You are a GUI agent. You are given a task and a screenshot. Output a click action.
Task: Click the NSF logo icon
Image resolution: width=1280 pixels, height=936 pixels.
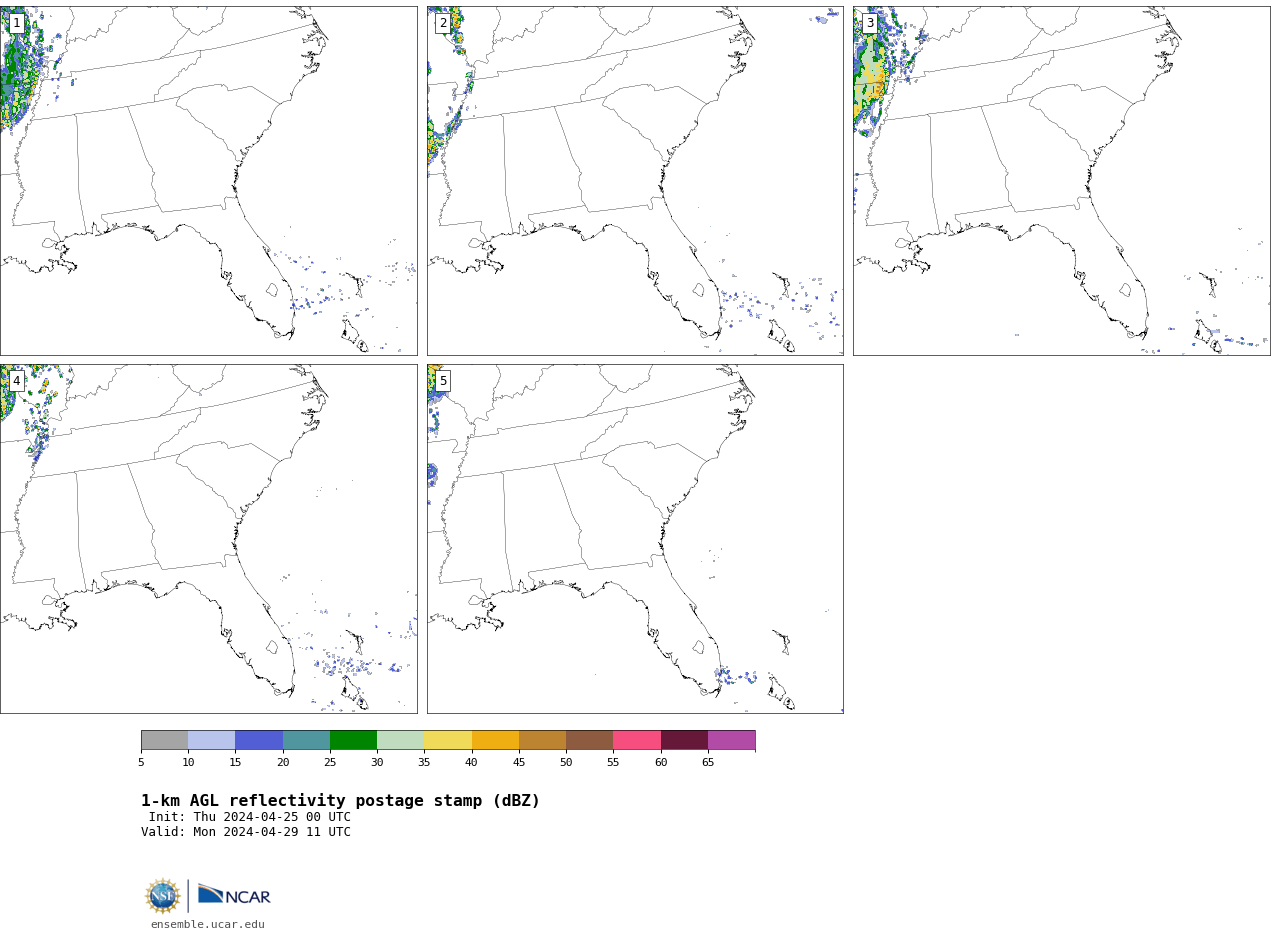[163, 896]
